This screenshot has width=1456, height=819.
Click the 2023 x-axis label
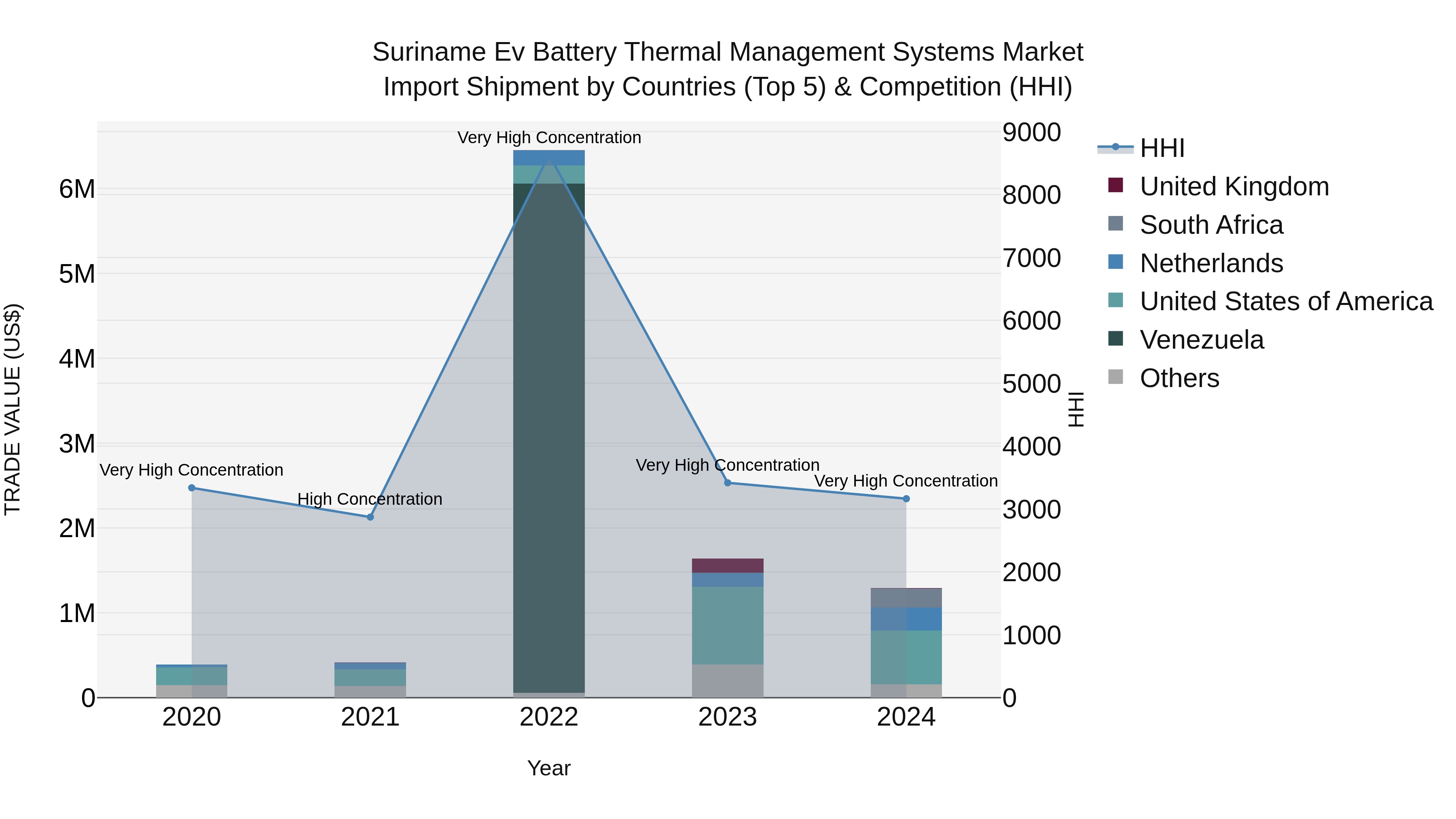[x=728, y=717]
